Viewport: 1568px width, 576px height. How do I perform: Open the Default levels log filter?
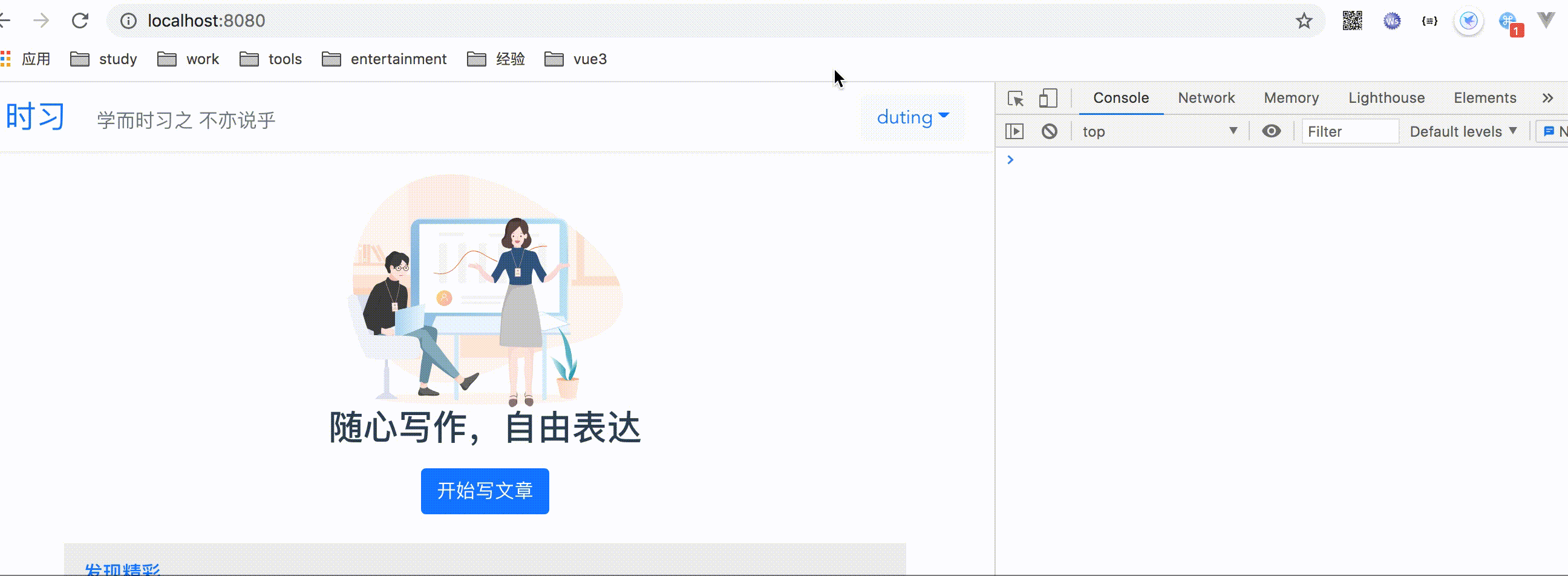click(1463, 131)
